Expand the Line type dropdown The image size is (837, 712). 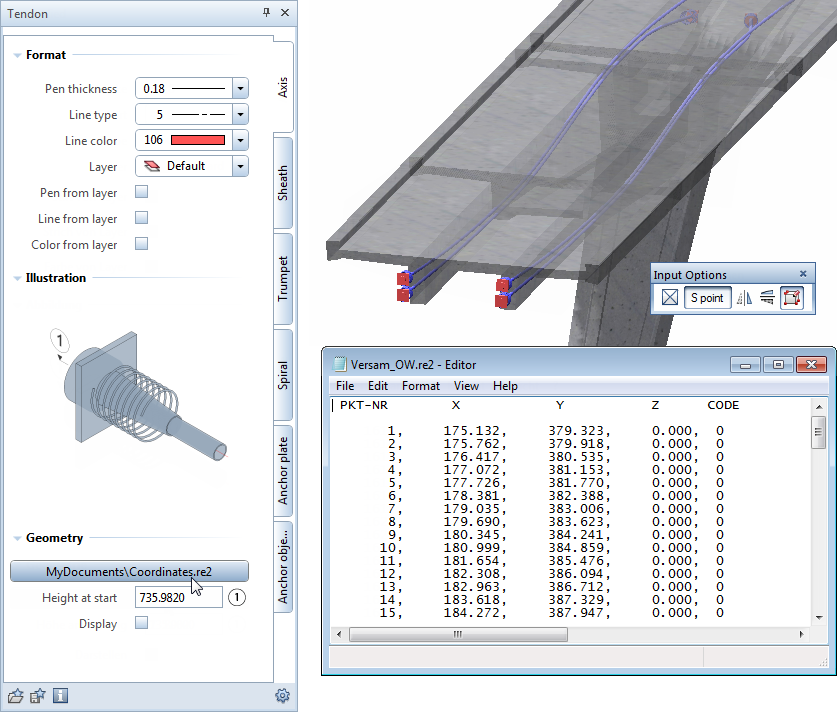click(240, 115)
